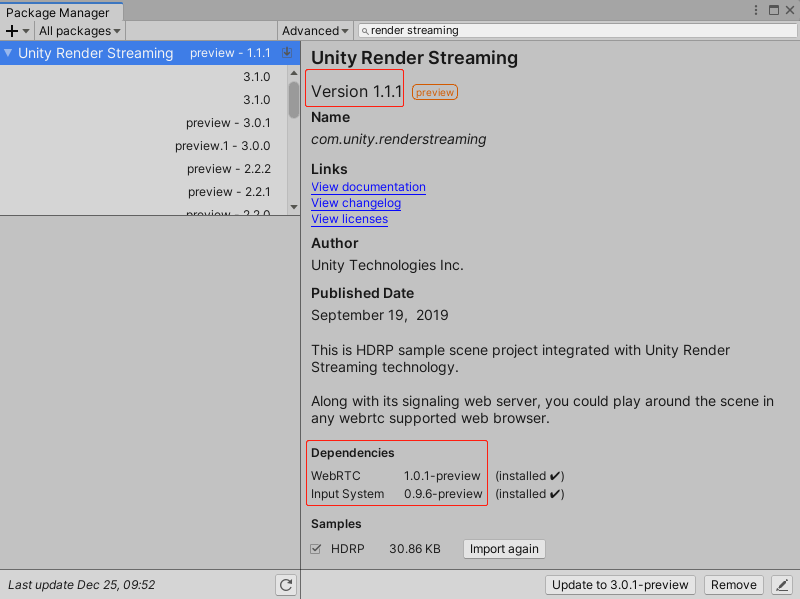Toggle the HDRP sample checkbox
800x599 pixels.
(315, 548)
